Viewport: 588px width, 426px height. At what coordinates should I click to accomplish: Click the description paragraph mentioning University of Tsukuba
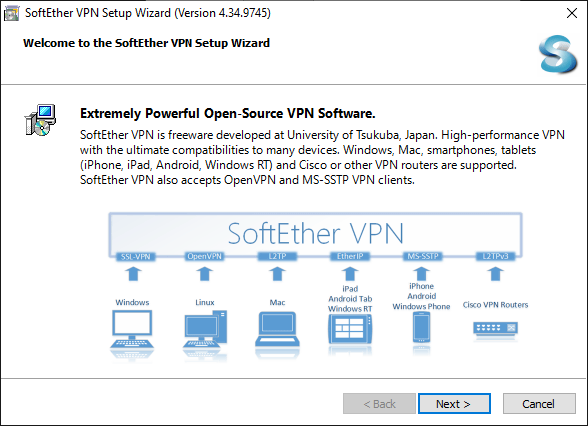tap(322, 158)
